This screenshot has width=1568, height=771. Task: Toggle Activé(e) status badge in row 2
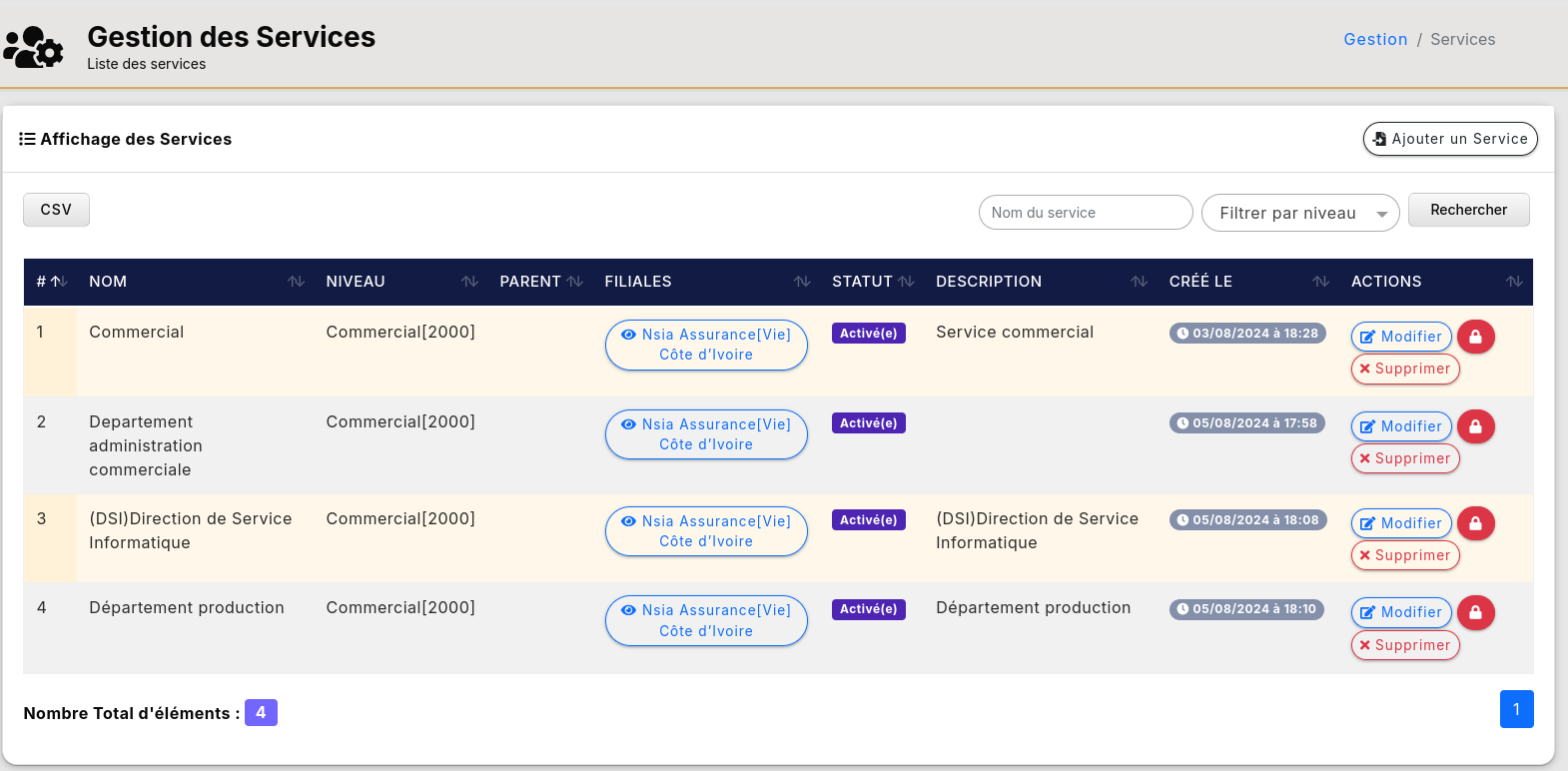[x=868, y=423]
